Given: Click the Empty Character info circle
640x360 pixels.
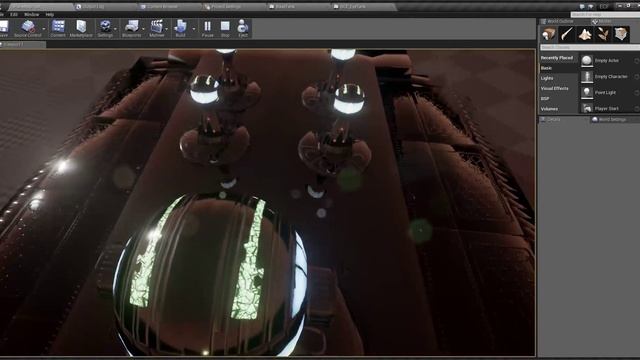Looking at the screenshot, I should coord(637,76).
